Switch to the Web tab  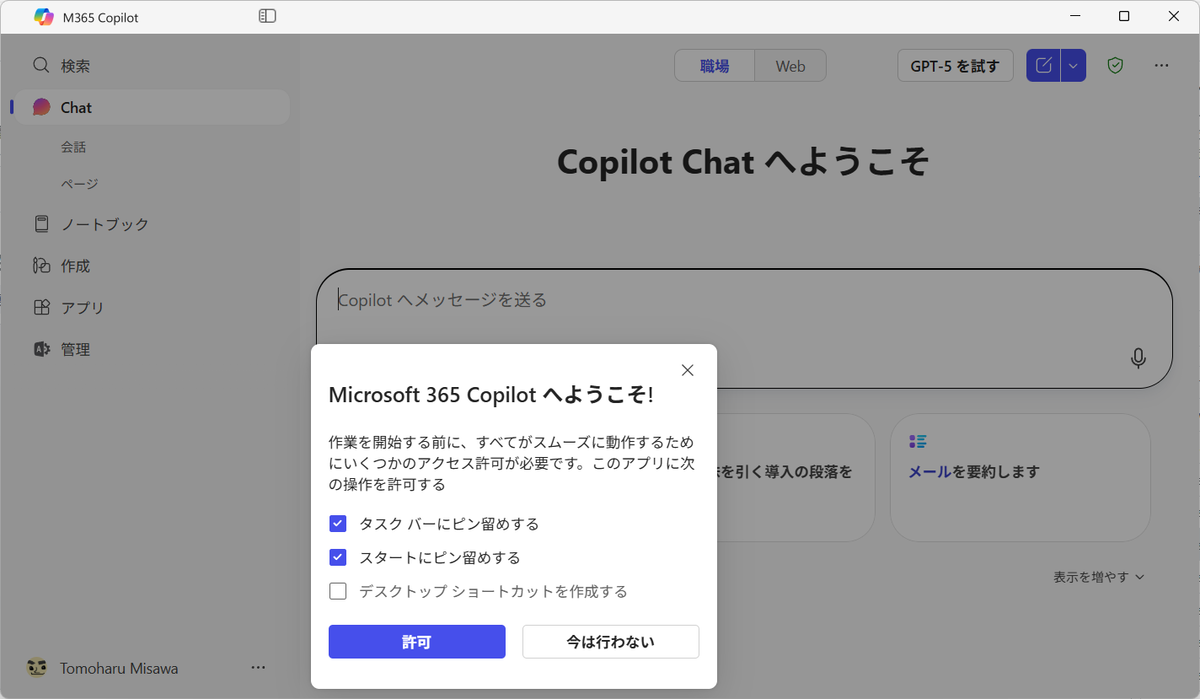click(790, 66)
